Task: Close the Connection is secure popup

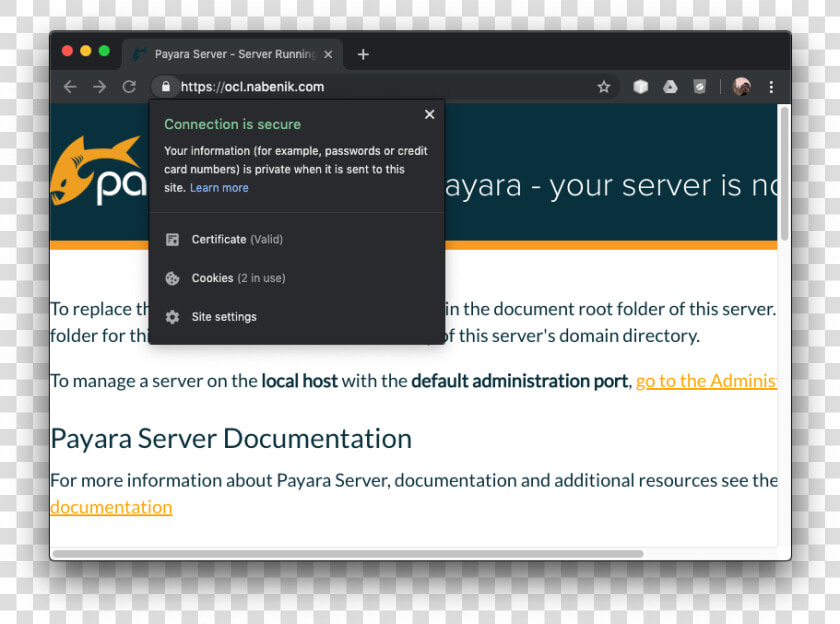Action: pyautogui.click(x=429, y=114)
